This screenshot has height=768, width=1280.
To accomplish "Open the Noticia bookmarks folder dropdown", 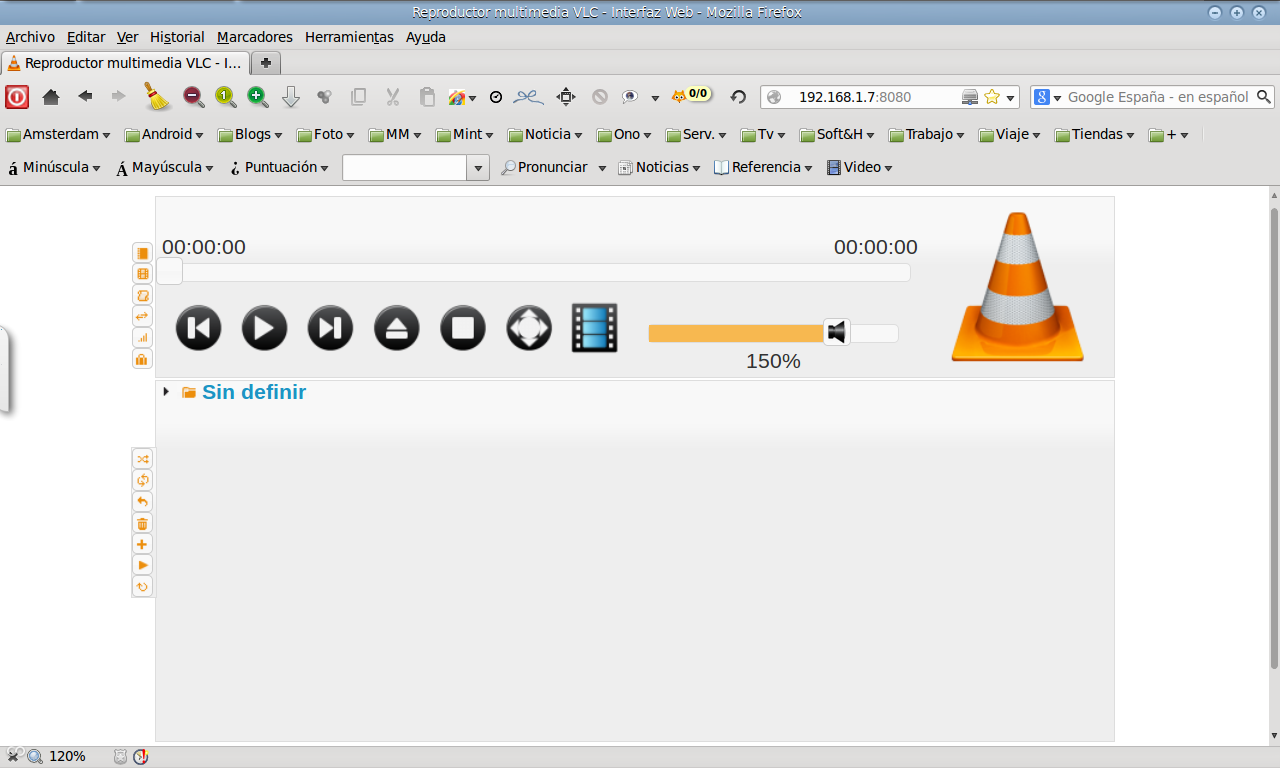I will tap(545, 134).
